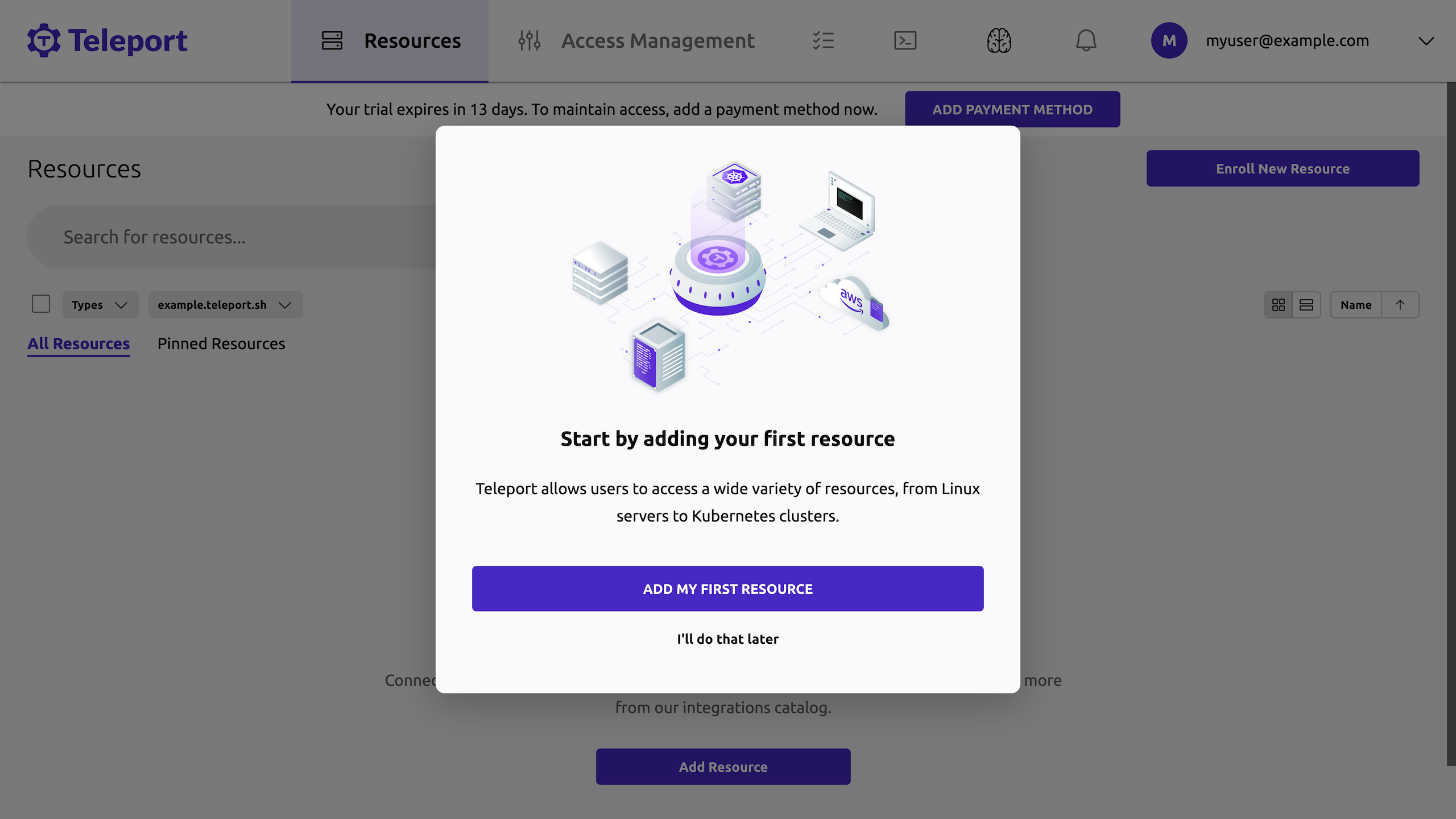The height and width of the screenshot is (819, 1456).
Task: Click the Name sort control
Action: coord(1356,305)
